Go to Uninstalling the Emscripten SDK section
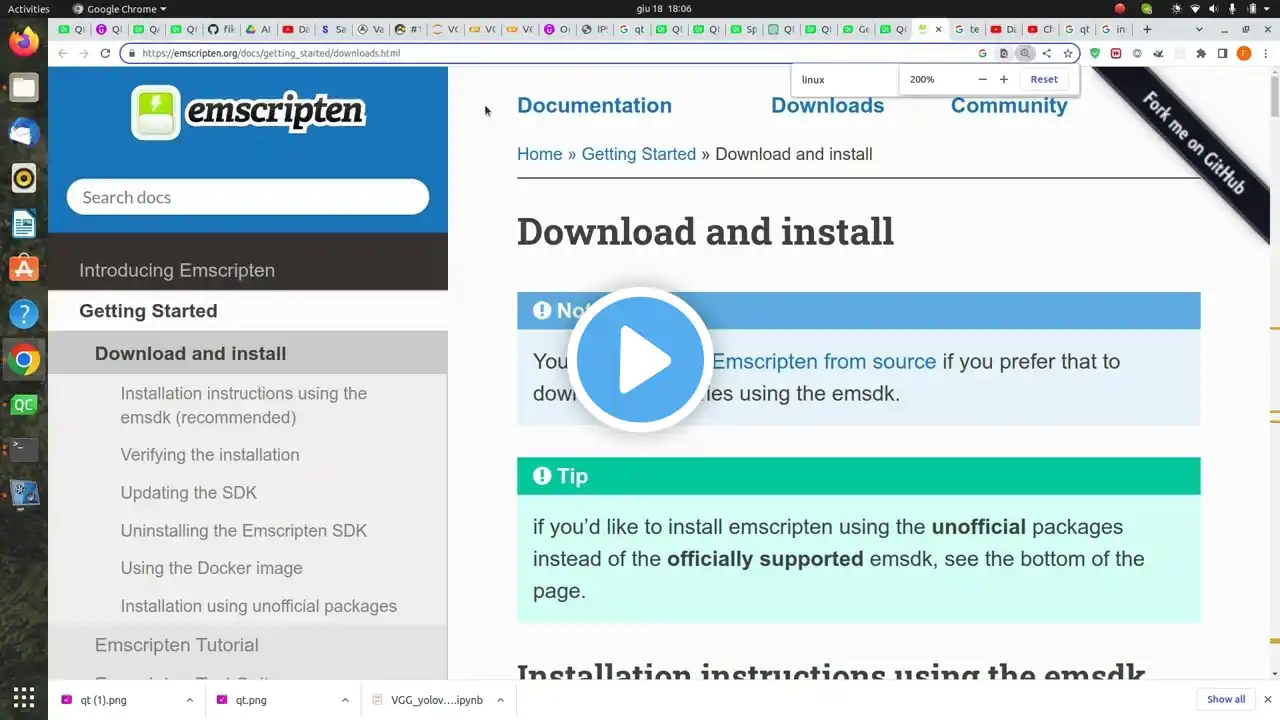 point(244,531)
